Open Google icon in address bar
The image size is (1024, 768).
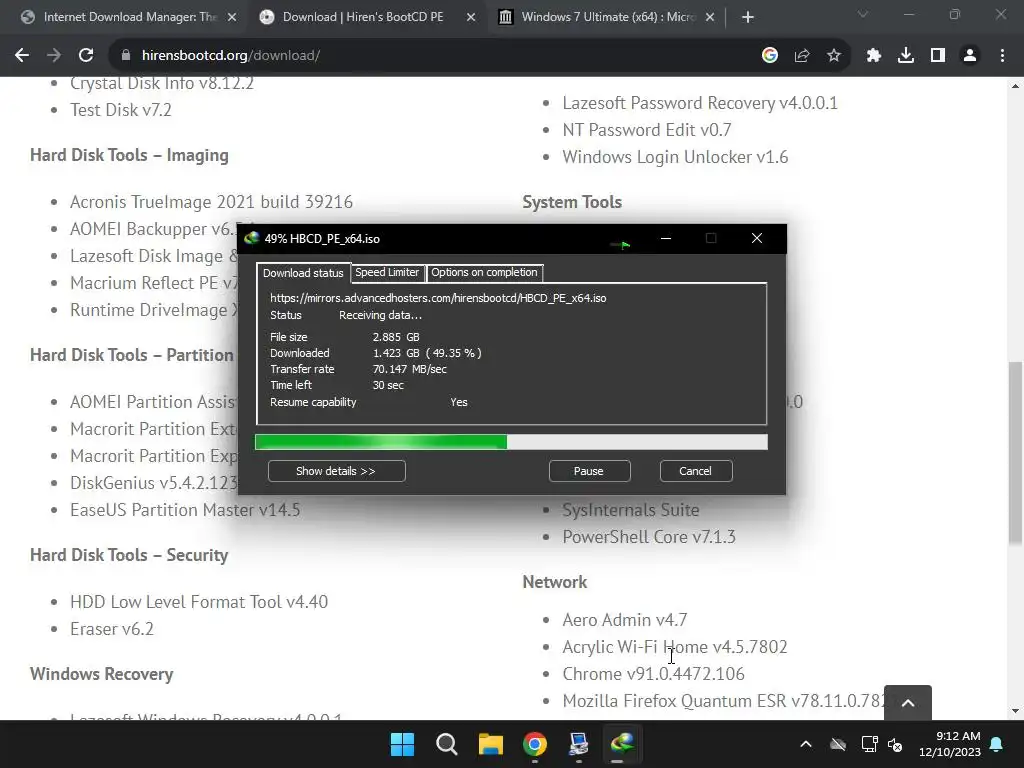(770, 56)
